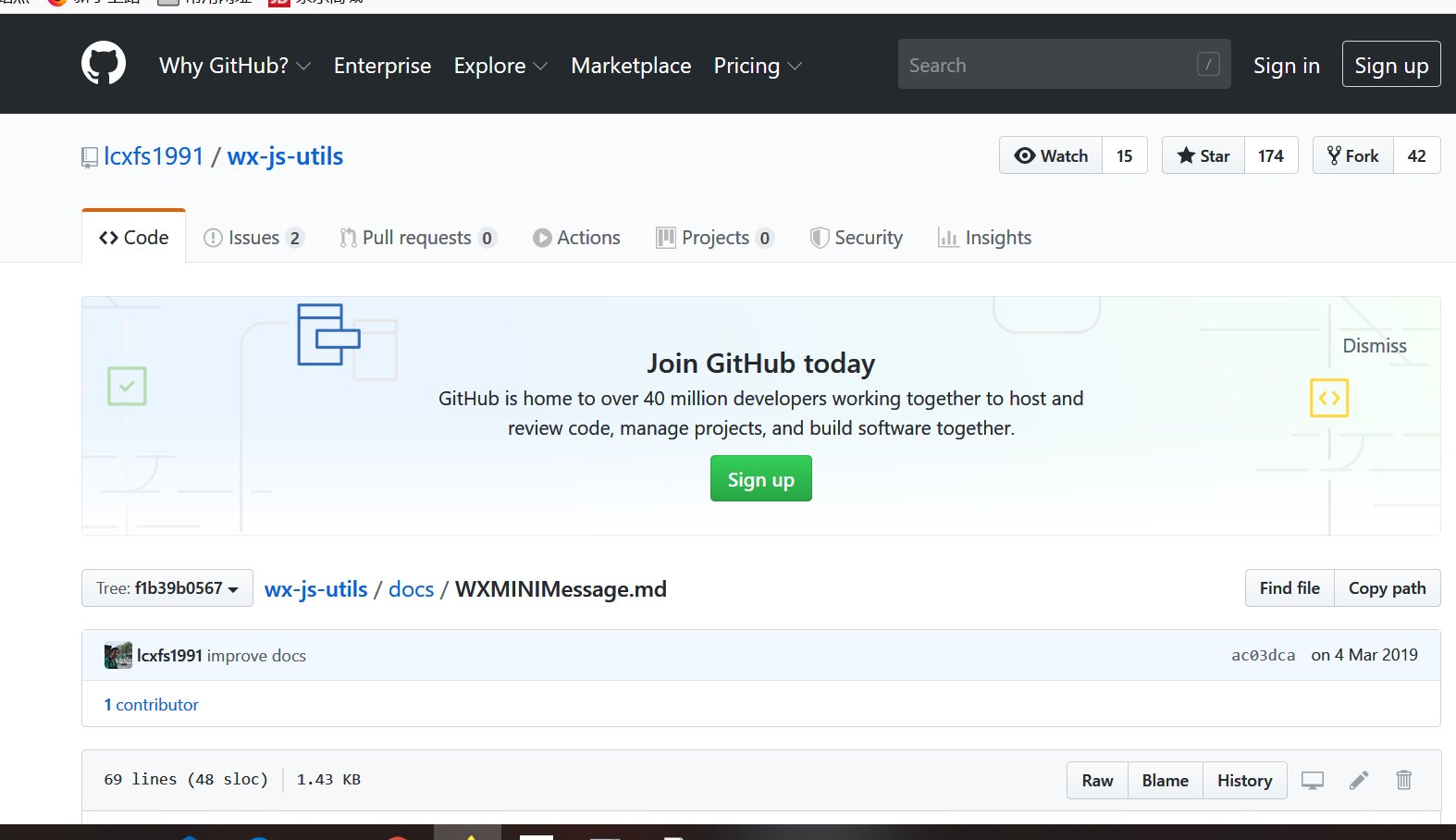Expand the Explore dropdown
The width and height of the screenshot is (1456, 840).
[x=500, y=66]
